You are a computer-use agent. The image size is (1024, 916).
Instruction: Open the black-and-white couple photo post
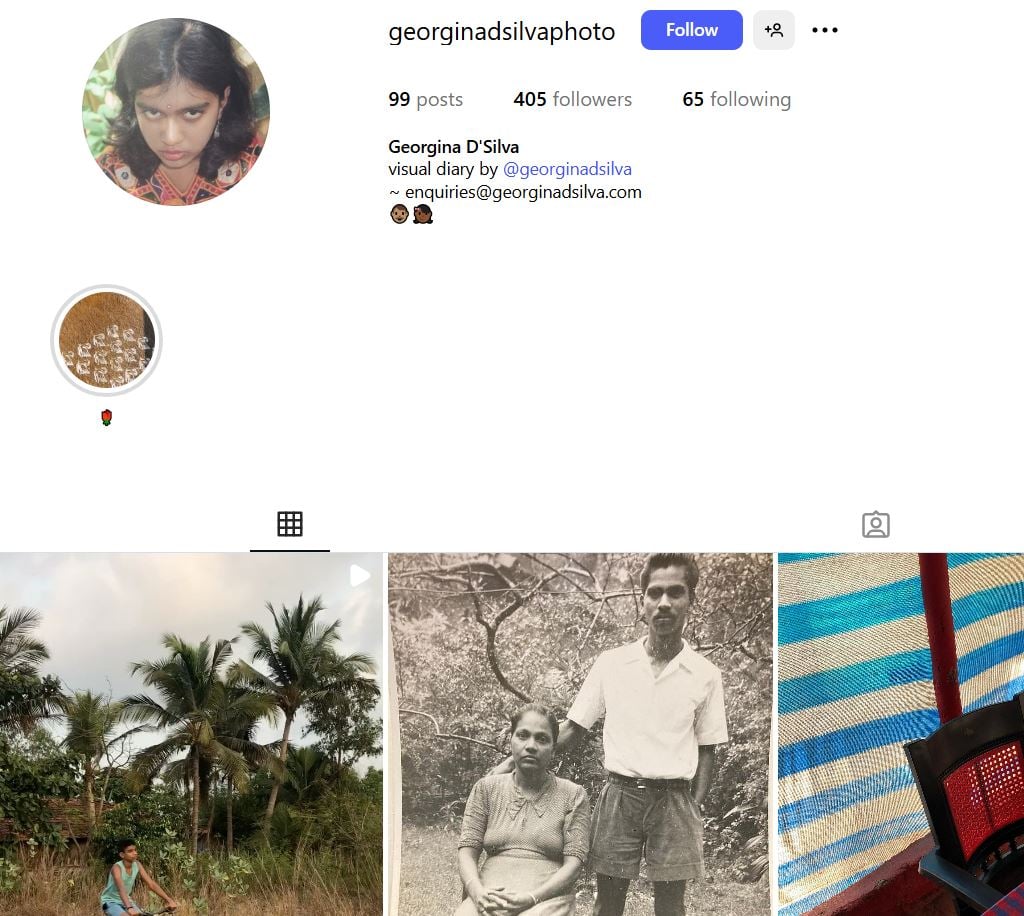[x=580, y=734]
